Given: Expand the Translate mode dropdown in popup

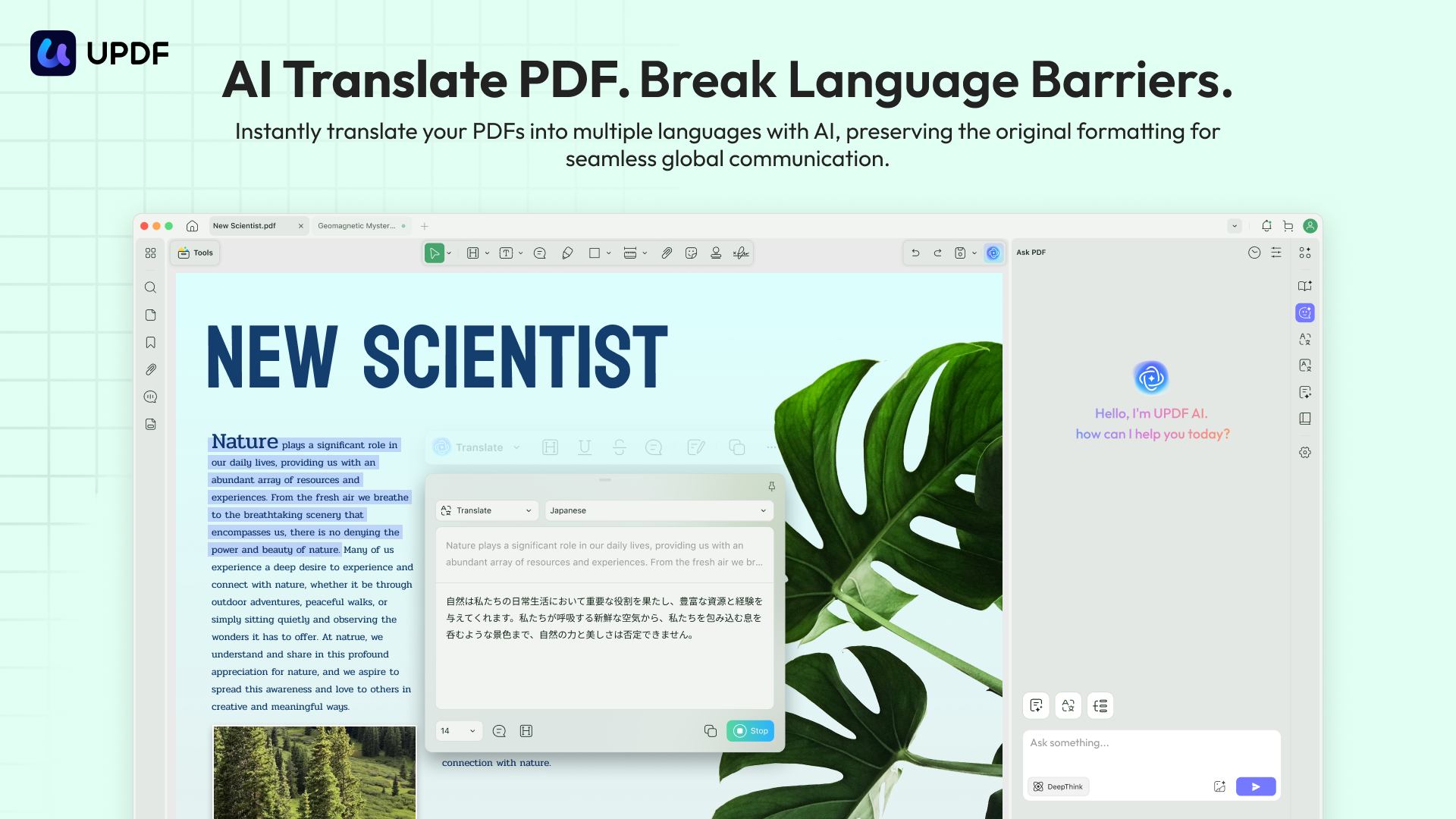Looking at the screenshot, I should point(486,510).
